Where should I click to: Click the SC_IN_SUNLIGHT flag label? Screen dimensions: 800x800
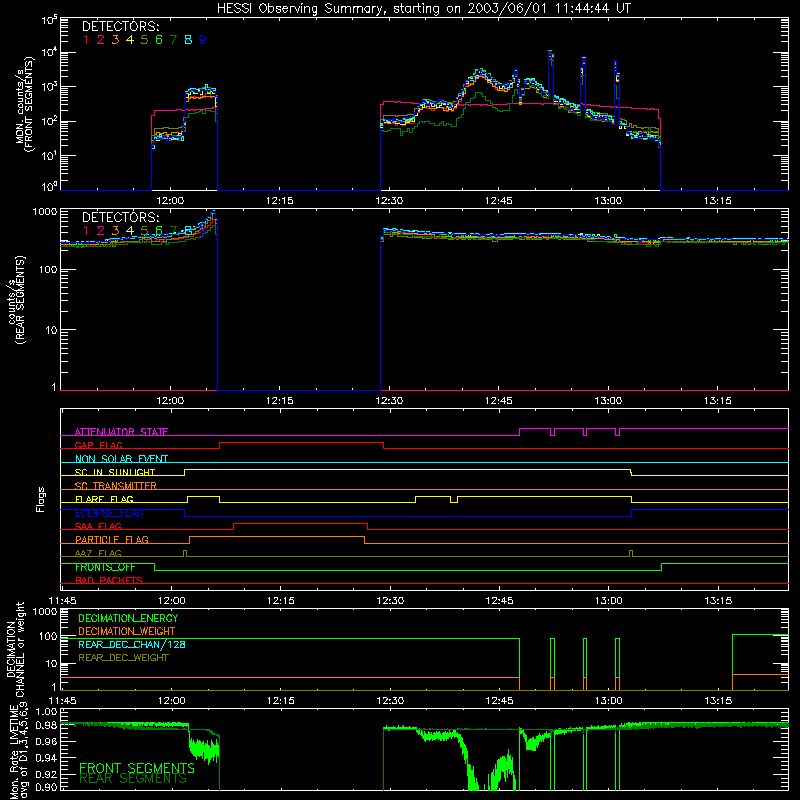[115, 472]
